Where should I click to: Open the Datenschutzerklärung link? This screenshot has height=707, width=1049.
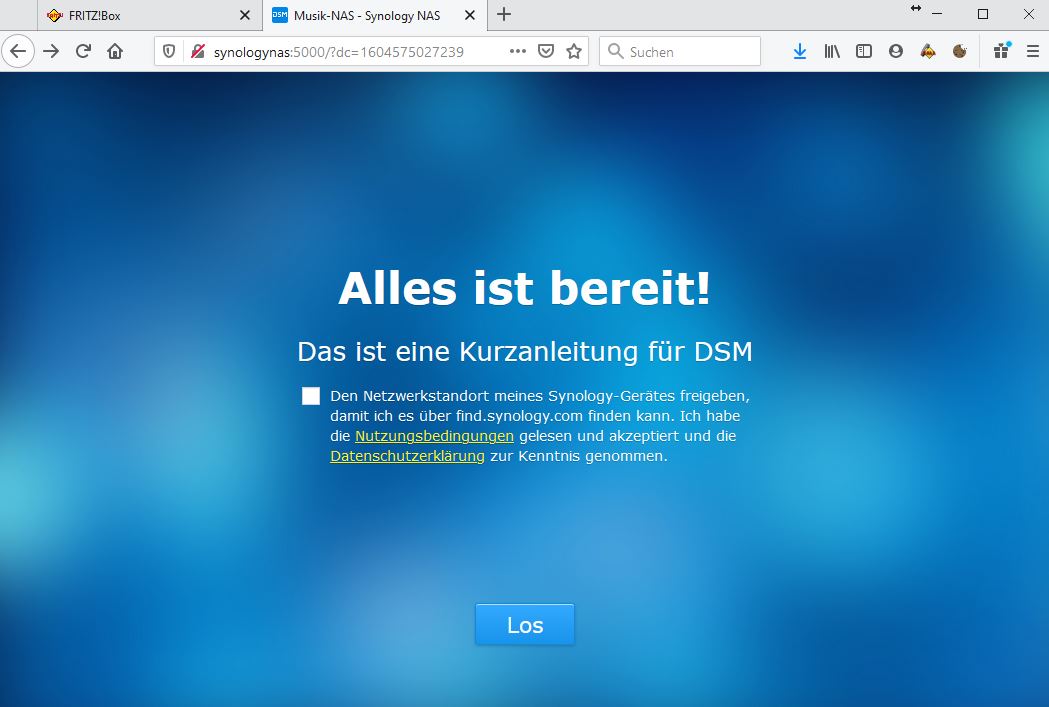pos(407,456)
